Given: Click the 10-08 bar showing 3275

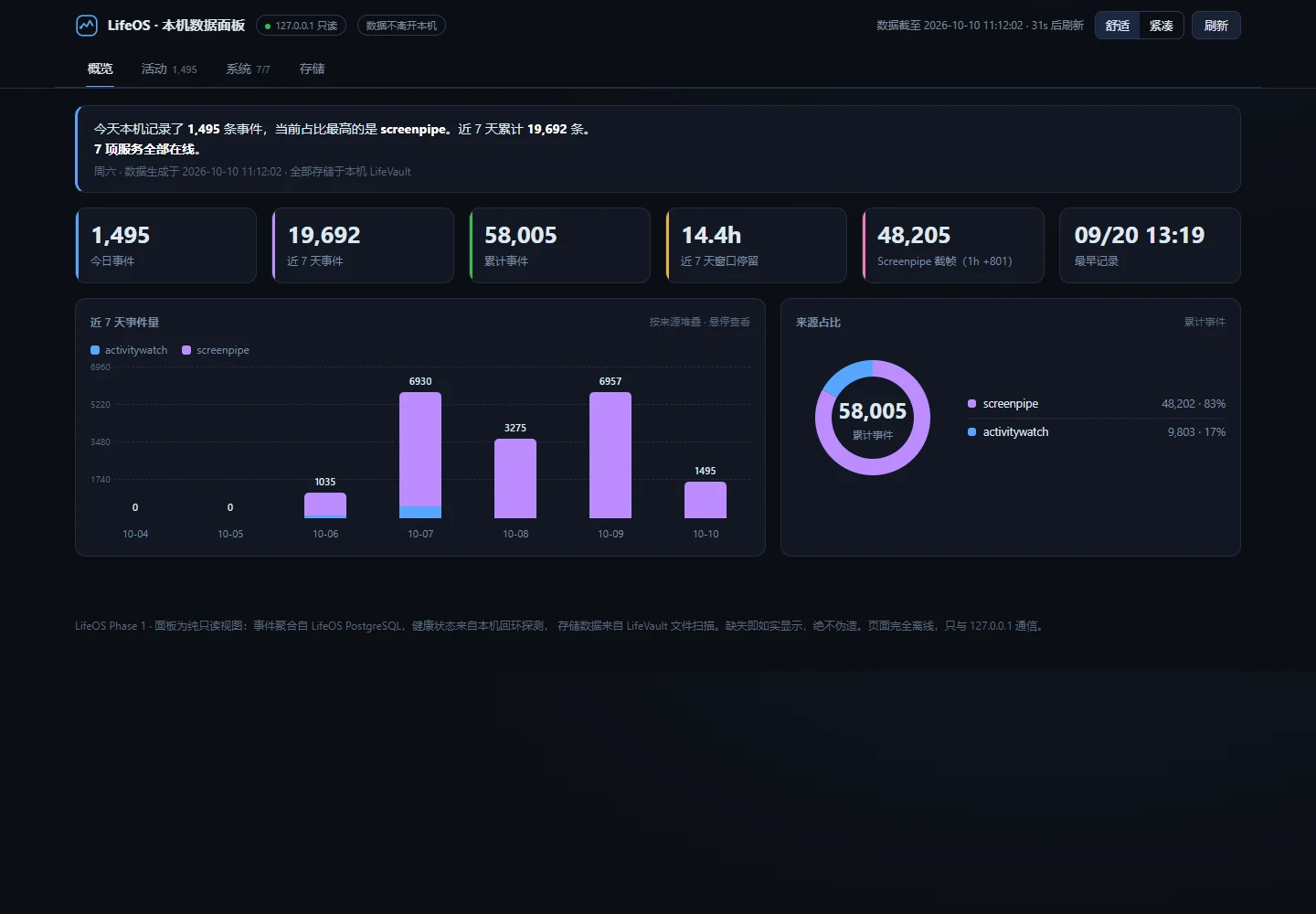Looking at the screenshot, I should [x=515, y=479].
